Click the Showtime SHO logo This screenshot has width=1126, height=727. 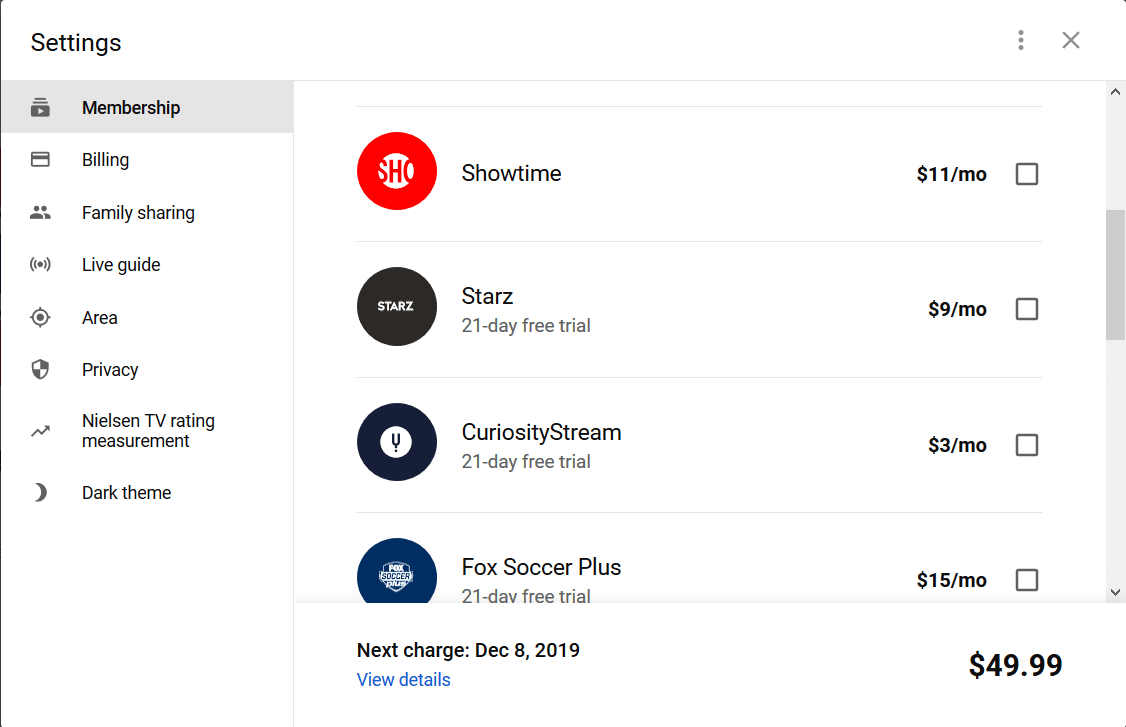[x=396, y=171]
